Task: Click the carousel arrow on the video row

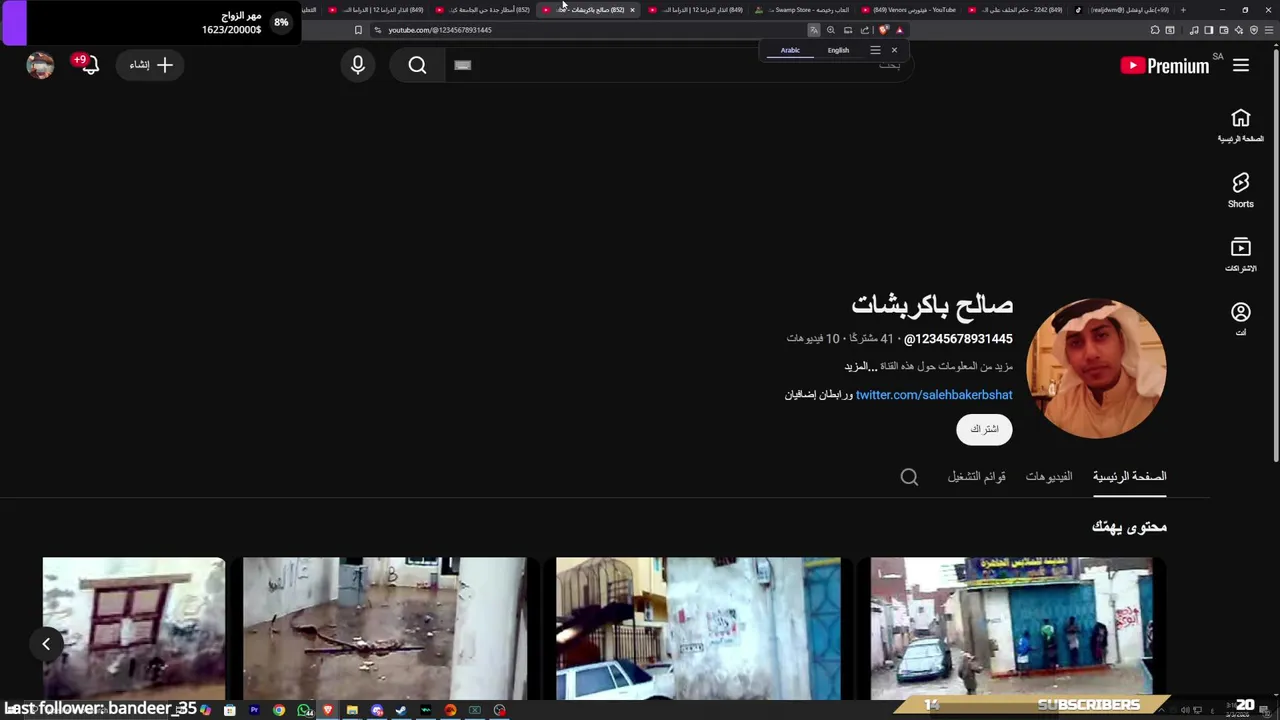Action: (46, 644)
